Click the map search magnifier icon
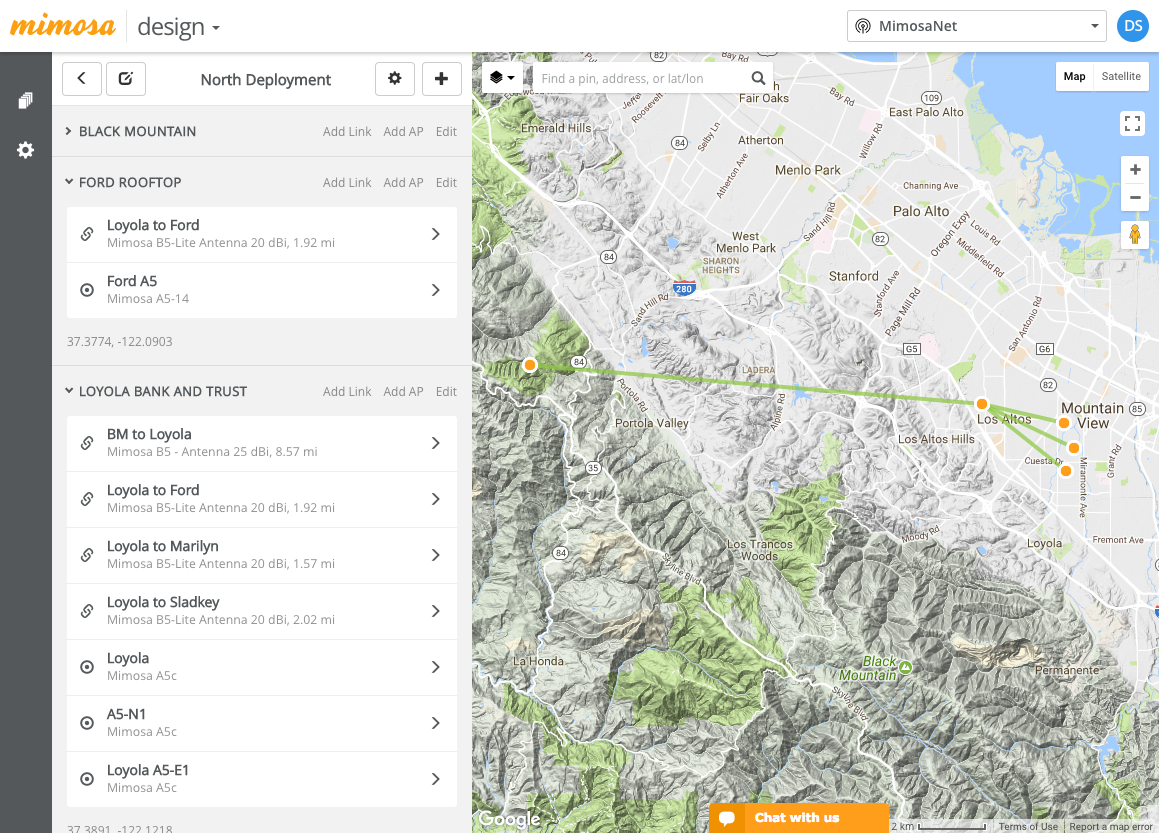 pos(758,78)
